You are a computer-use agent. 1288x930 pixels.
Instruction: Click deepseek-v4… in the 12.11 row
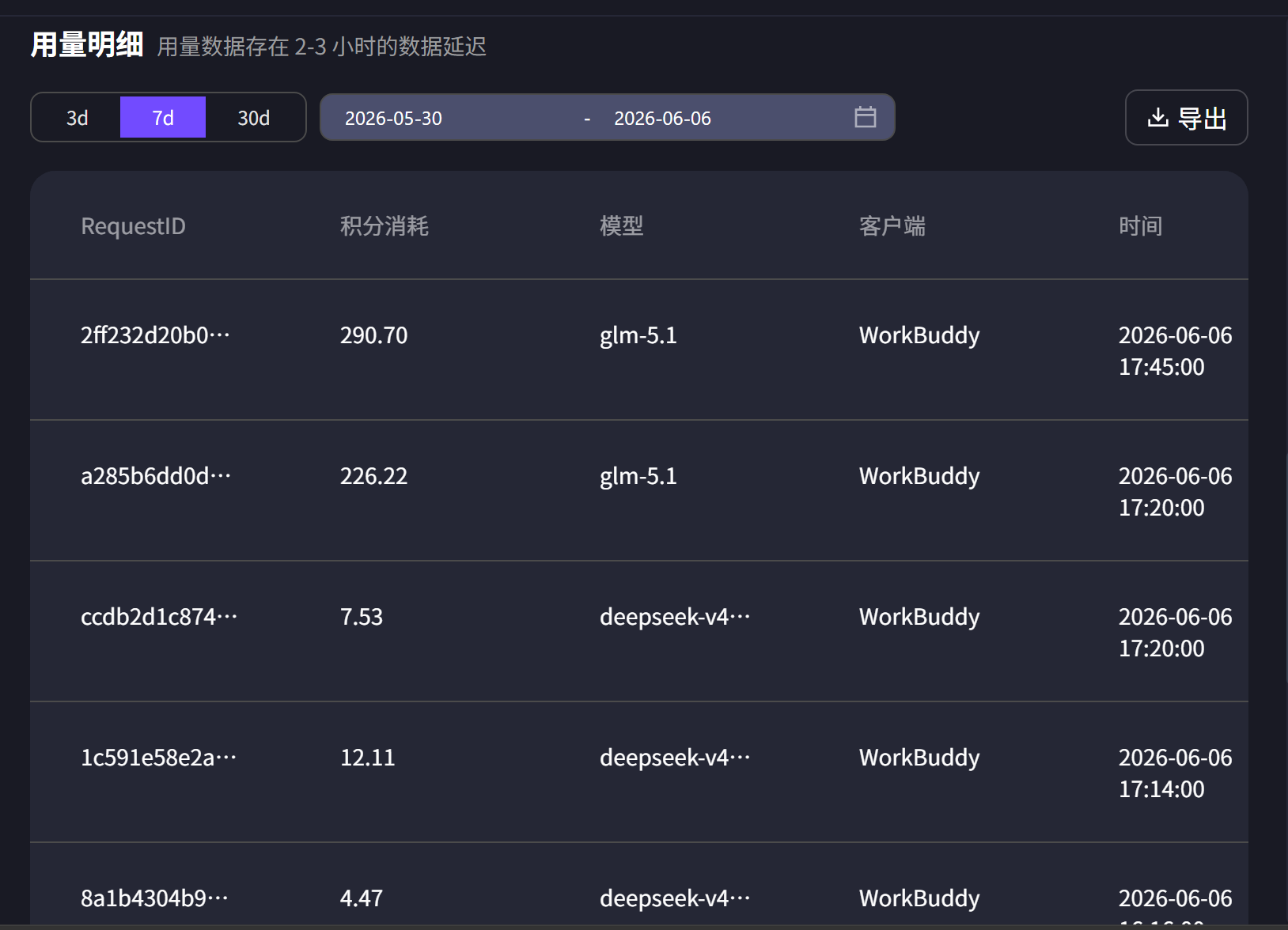[675, 758]
